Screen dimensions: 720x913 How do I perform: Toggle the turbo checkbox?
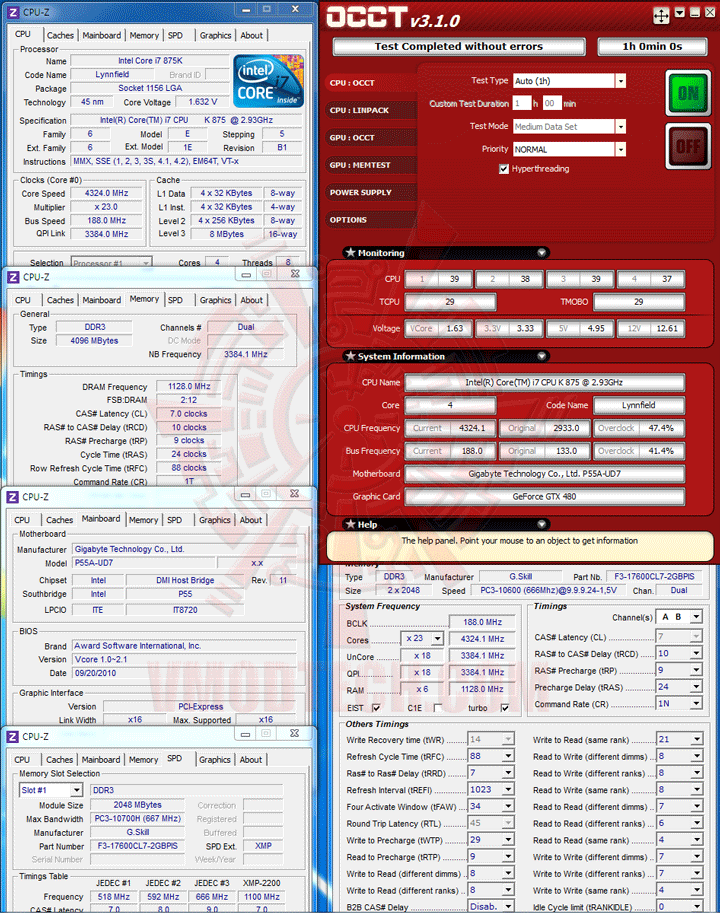(505, 708)
